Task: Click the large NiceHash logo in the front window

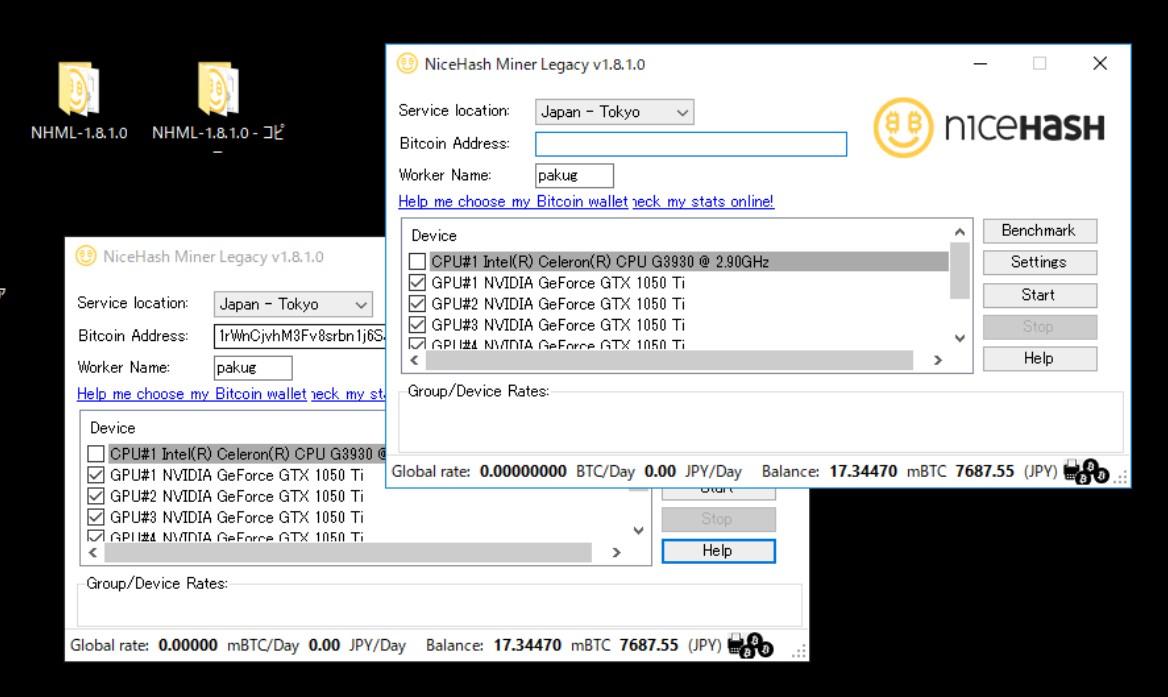Action: pos(989,127)
